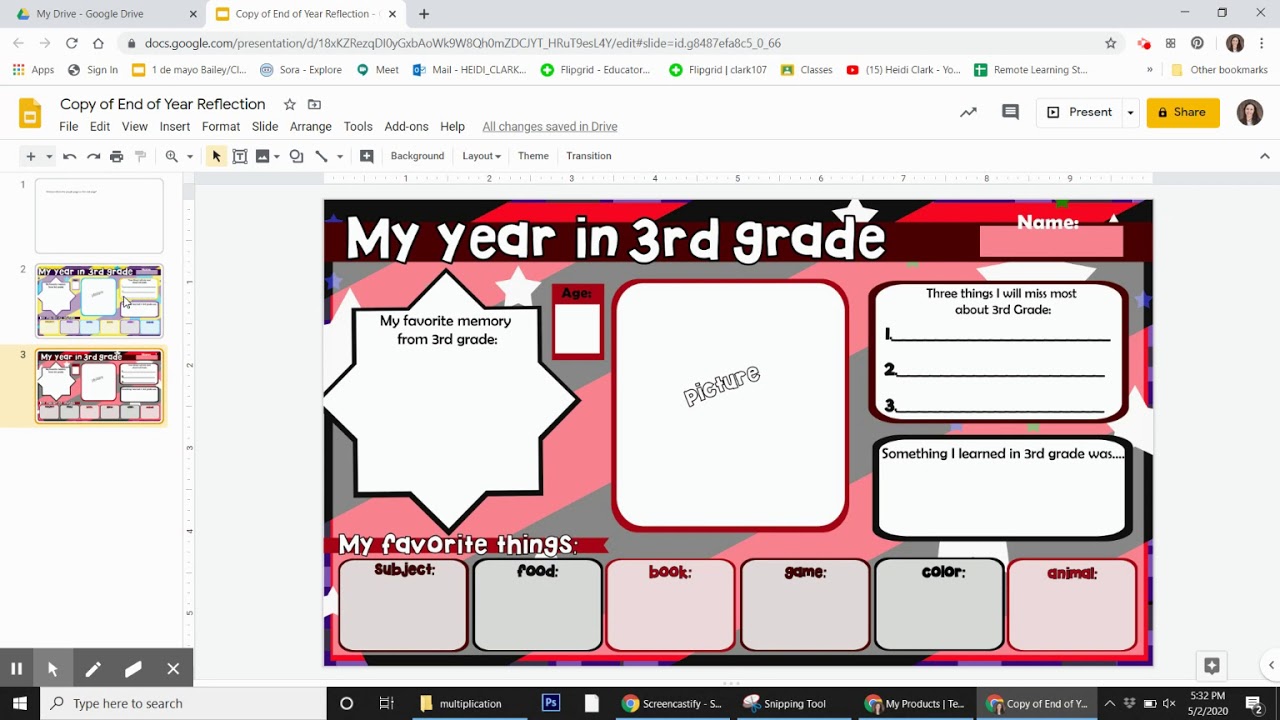1280x720 pixels.
Task: Click the Background button
Action: pyautogui.click(x=417, y=156)
